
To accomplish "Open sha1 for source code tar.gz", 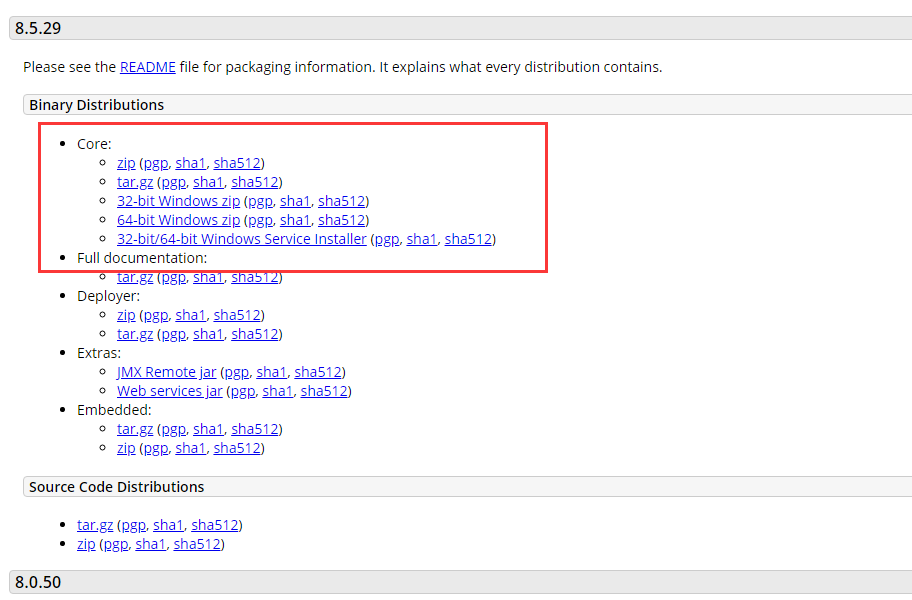I will (x=168, y=525).
